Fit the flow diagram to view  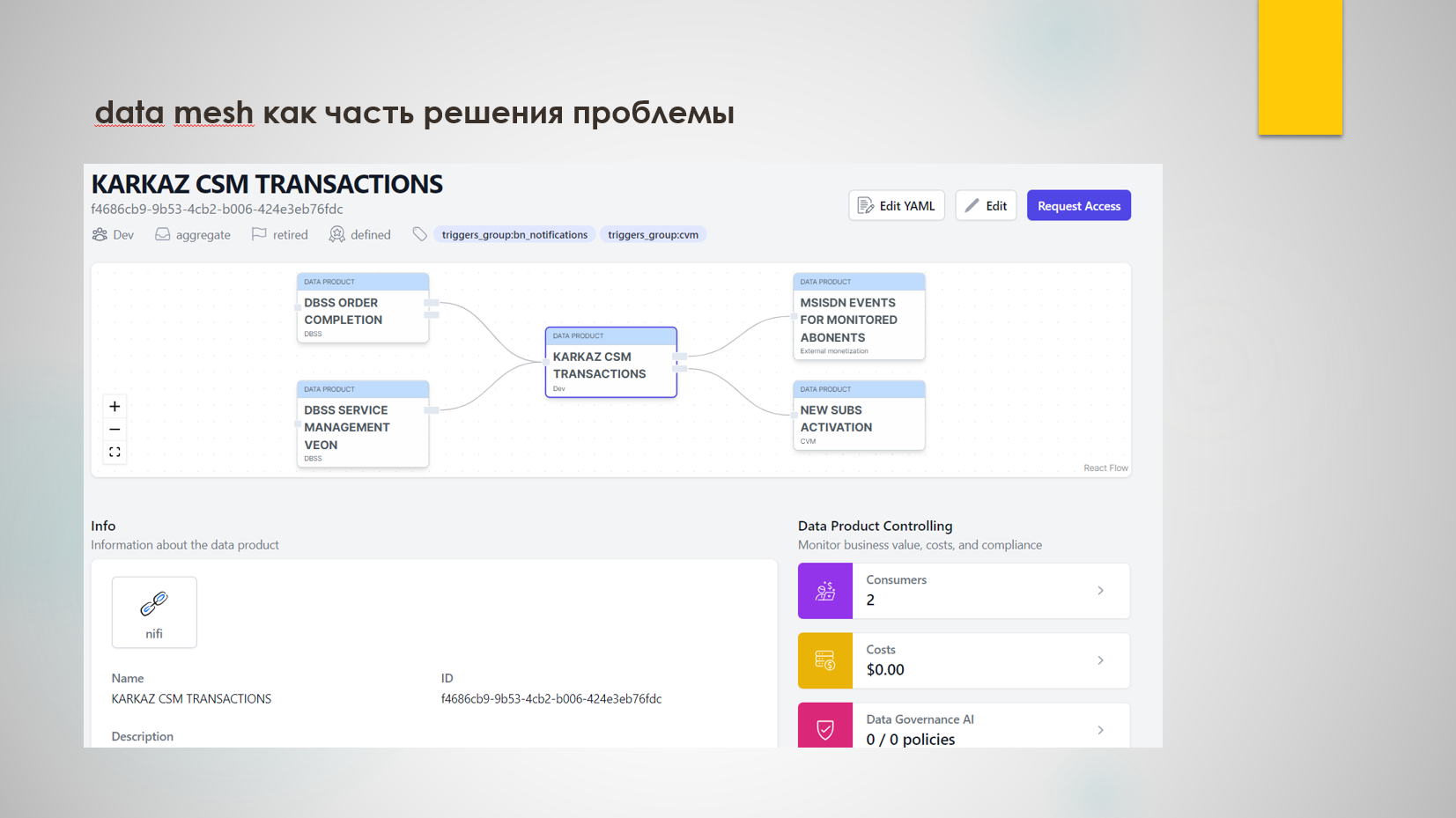115,452
